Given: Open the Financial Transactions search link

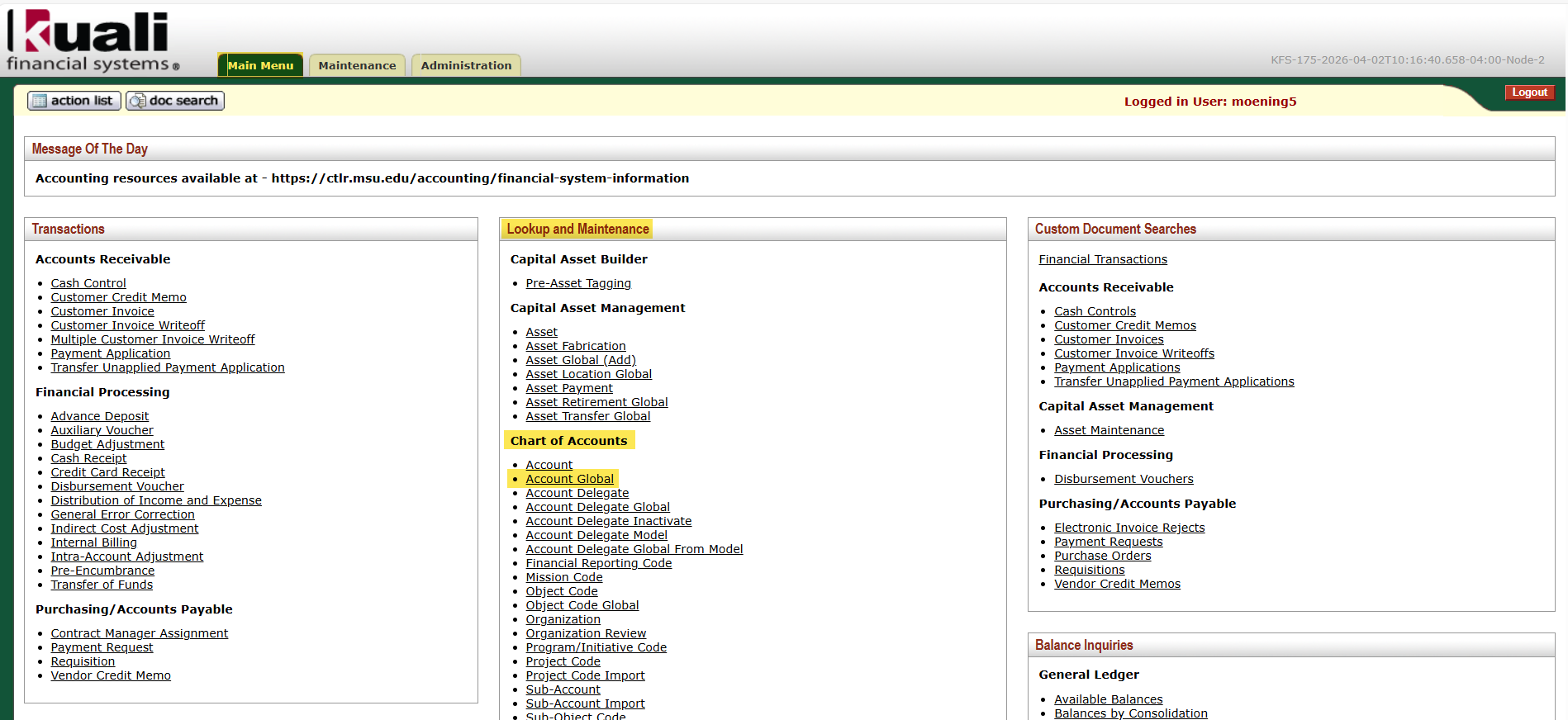Looking at the screenshot, I should (1103, 259).
